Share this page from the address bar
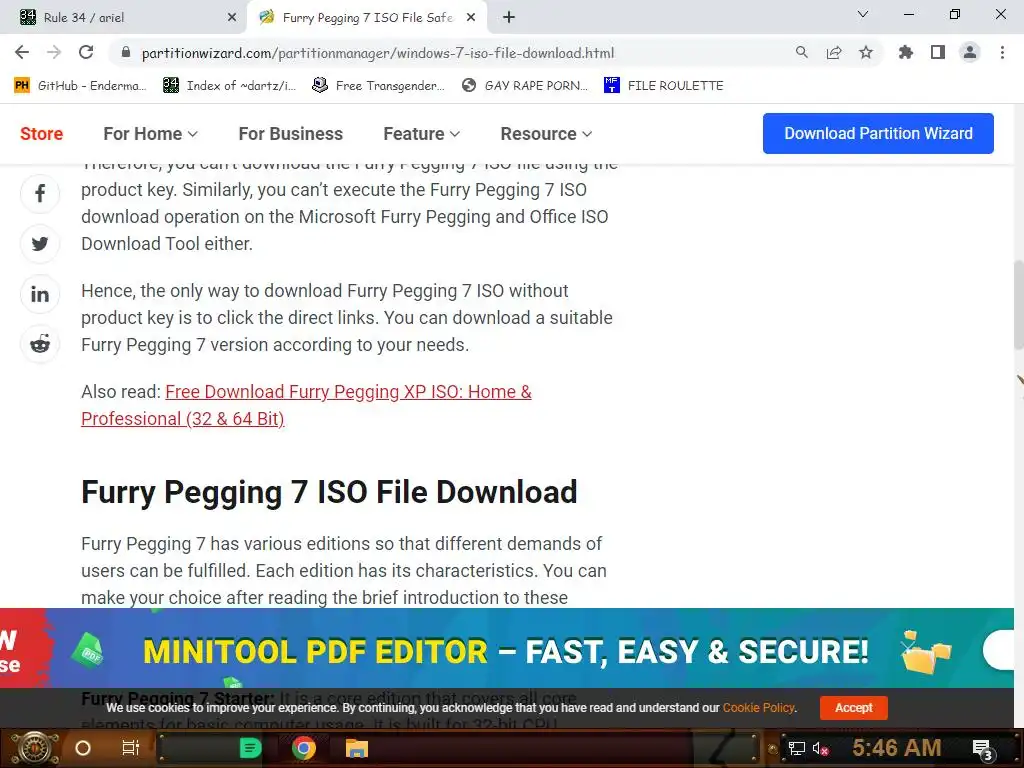This screenshot has height=768, width=1024. (x=833, y=53)
